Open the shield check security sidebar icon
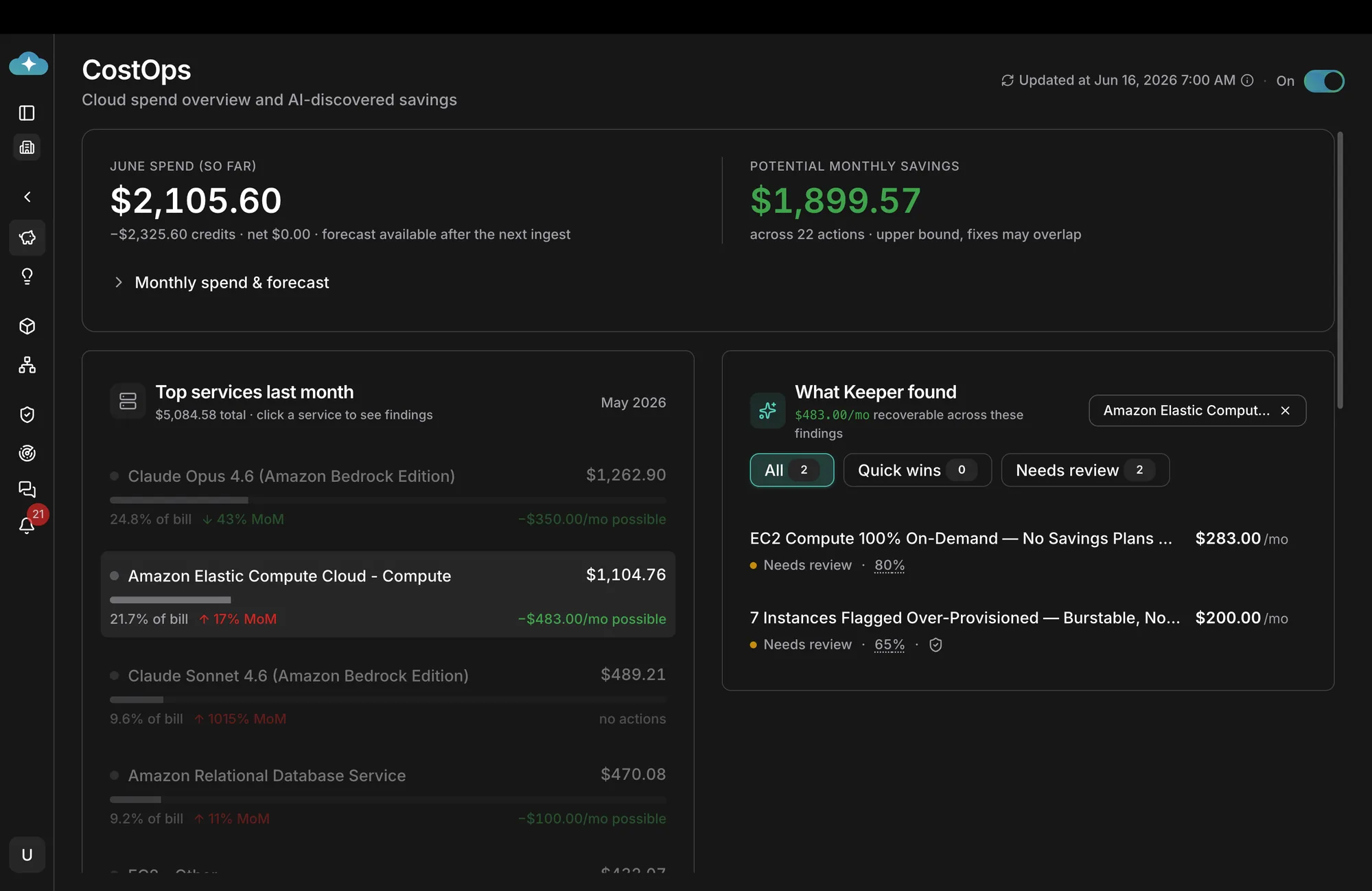Screen dimensions: 1372x891 pos(27,415)
